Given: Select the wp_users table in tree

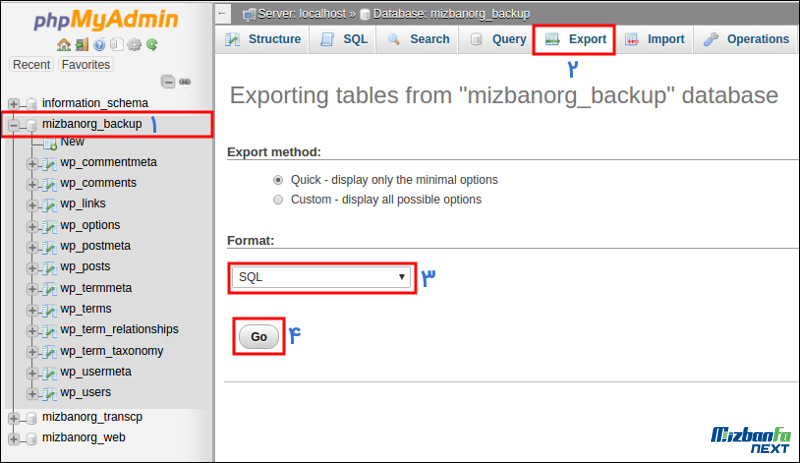Looking at the screenshot, I should click(x=85, y=392).
